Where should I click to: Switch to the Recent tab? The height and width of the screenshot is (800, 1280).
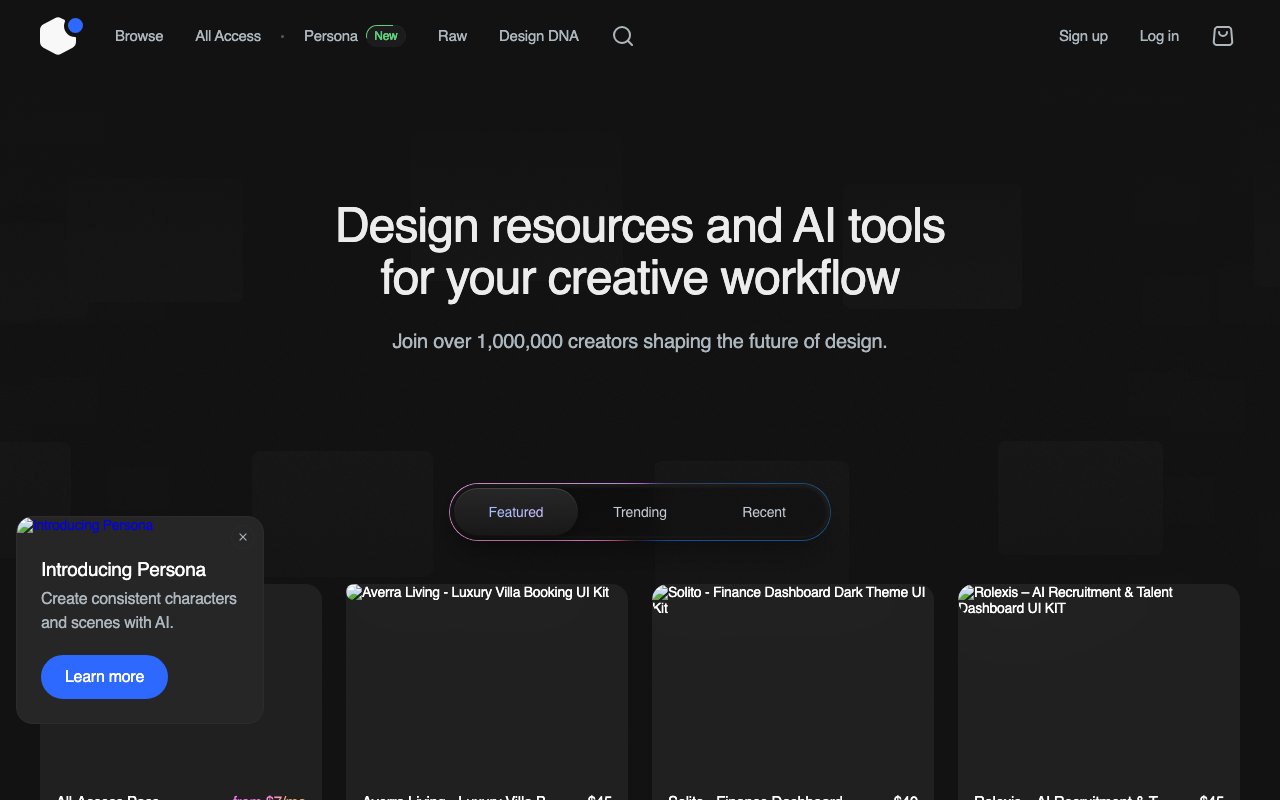pyautogui.click(x=764, y=512)
